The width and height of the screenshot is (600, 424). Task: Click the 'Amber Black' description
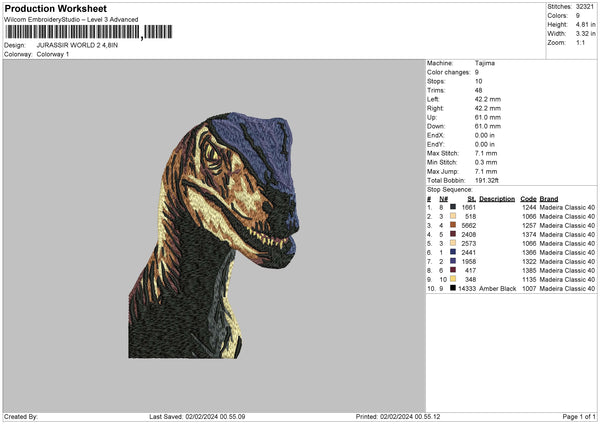497,289
